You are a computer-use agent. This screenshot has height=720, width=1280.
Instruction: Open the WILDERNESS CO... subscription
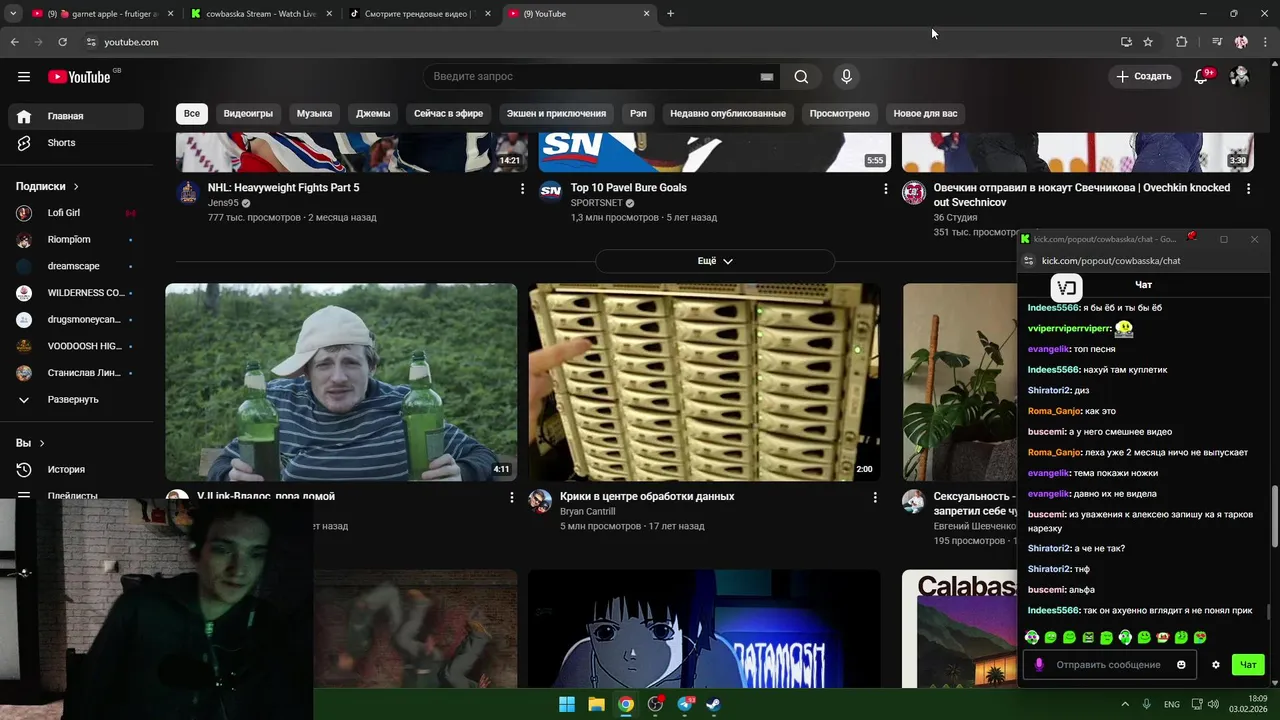[x=76, y=293]
